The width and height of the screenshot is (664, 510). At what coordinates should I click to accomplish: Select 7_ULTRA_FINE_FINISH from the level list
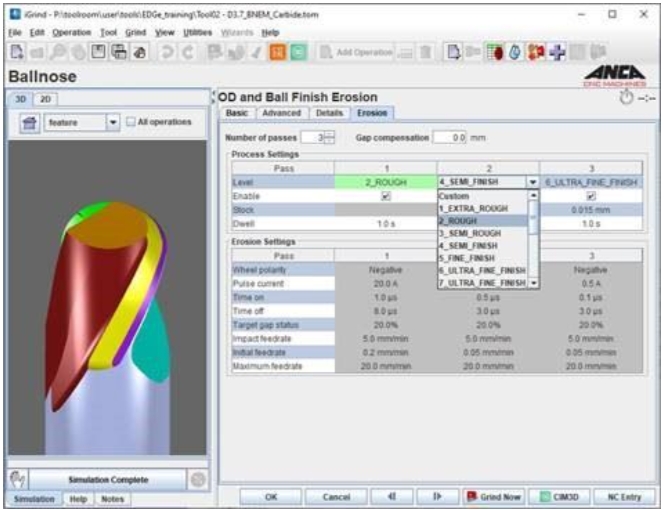click(483, 283)
